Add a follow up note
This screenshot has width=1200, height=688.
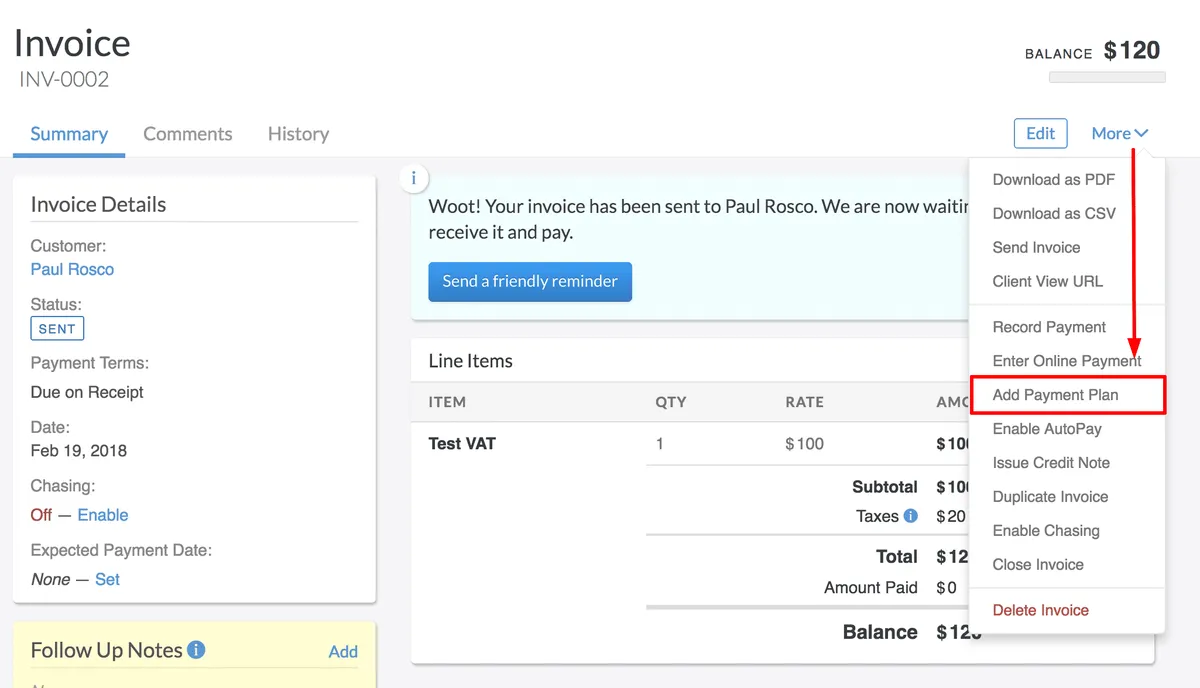(343, 651)
